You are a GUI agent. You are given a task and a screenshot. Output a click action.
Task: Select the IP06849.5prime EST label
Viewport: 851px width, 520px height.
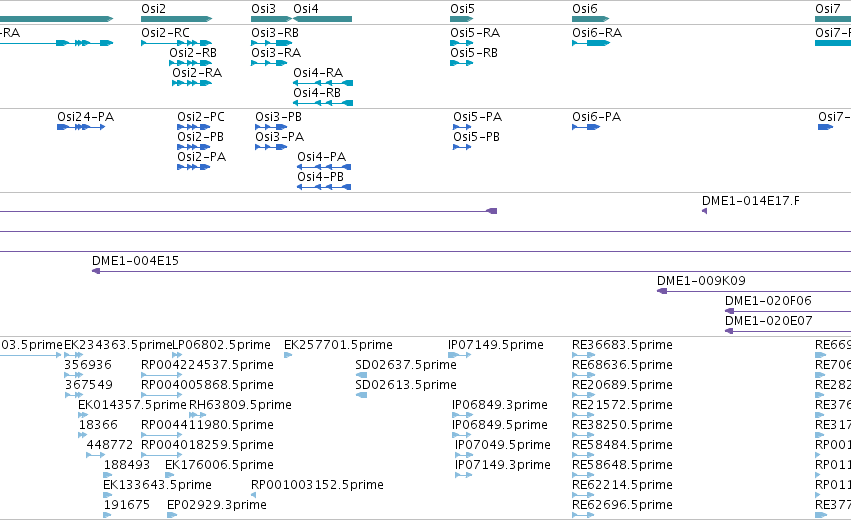coord(499,425)
